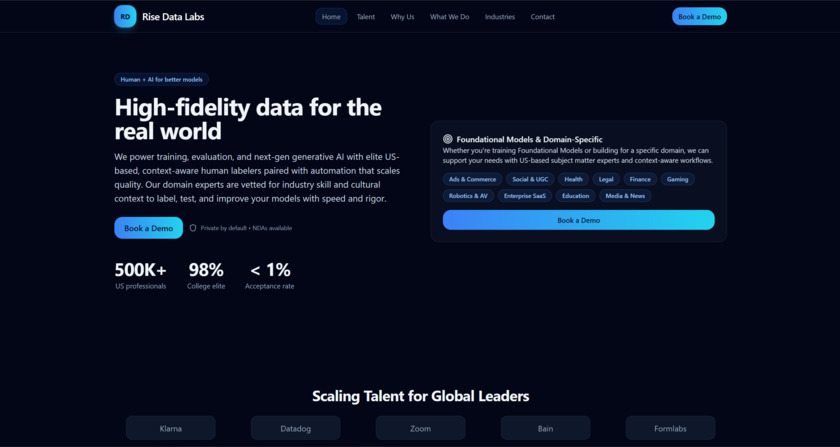The height and width of the screenshot is (447, 840).
Task: Click the Rise Data Labs brand name
Action: pyautogui.click(x=173, y=17)
